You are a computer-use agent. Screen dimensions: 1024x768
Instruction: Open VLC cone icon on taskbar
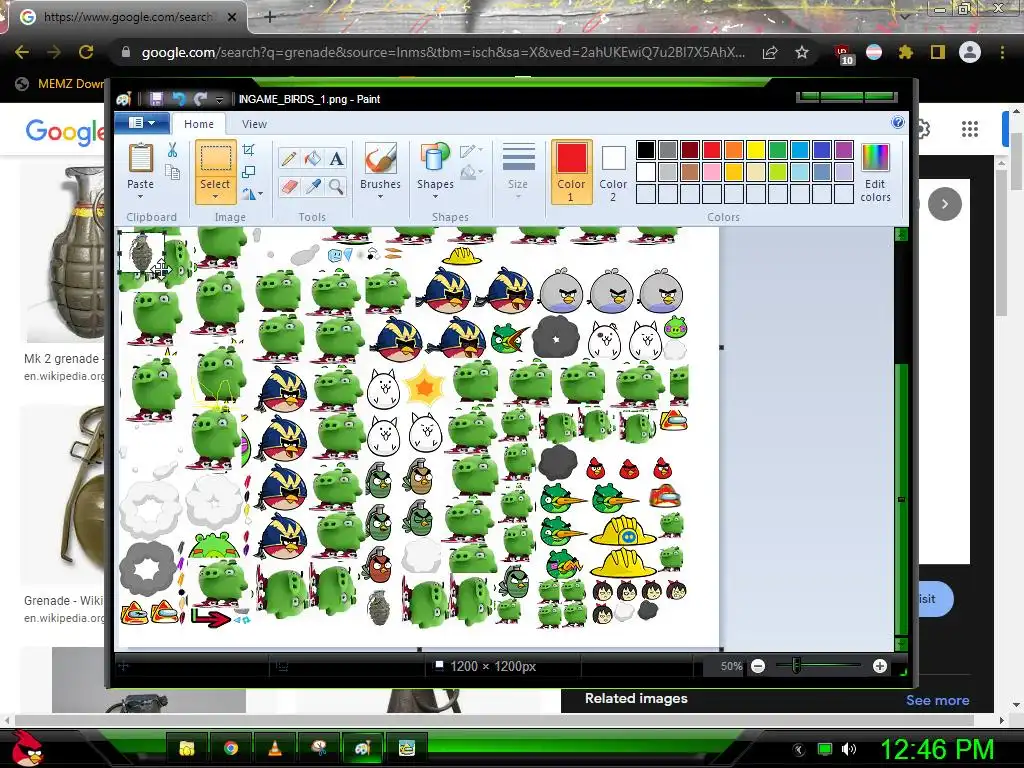[x=275, y=748]
